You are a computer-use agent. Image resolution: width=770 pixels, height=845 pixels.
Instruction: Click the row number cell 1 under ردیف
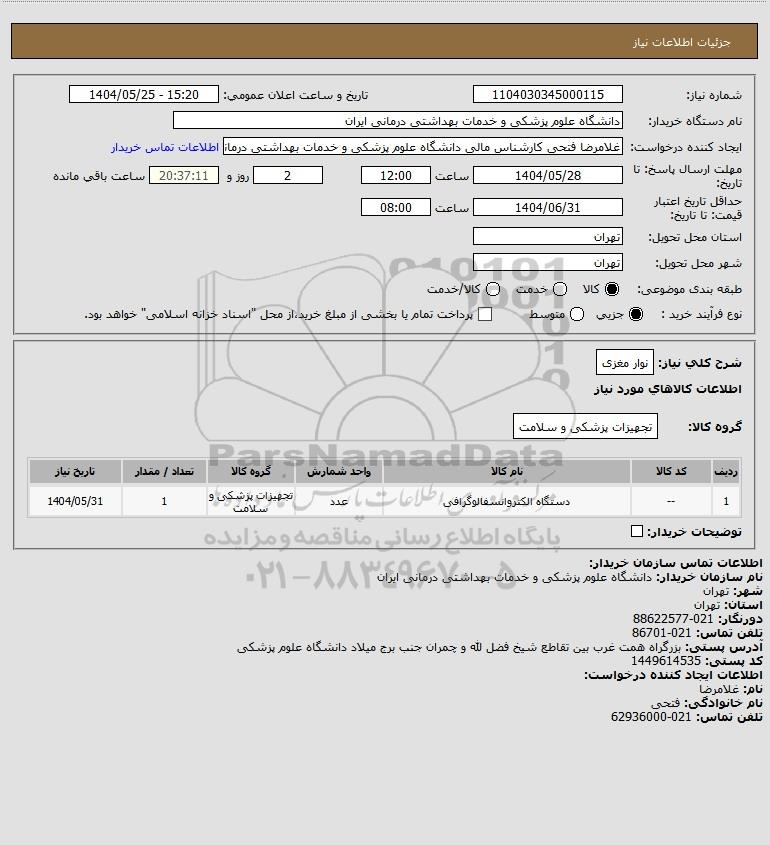pos(726,501)
